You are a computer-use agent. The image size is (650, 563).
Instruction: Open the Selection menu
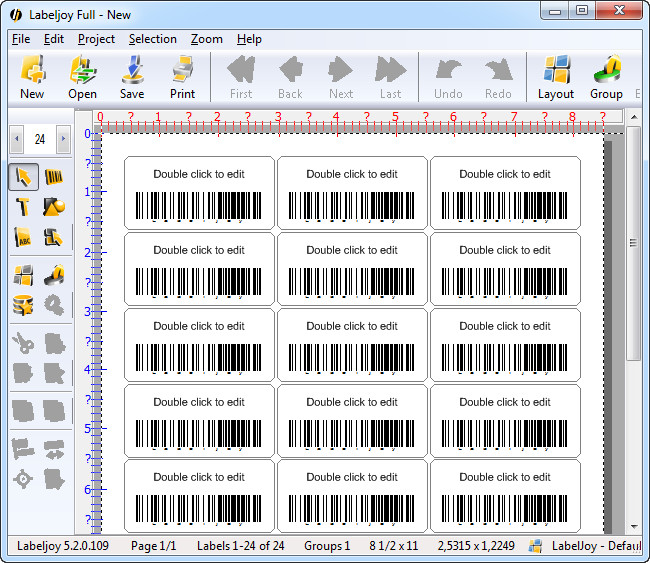[x=153, y=39]
